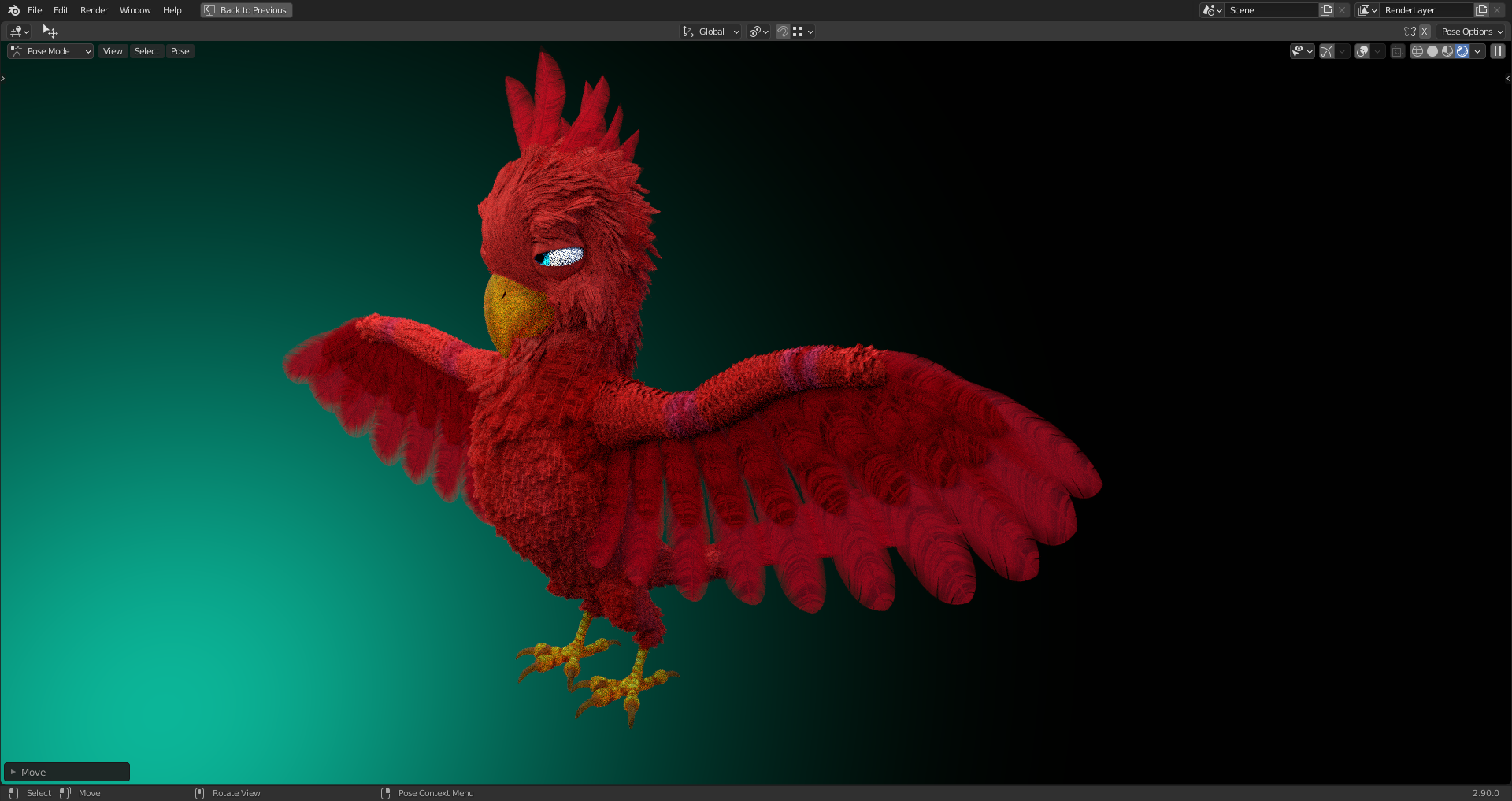Switch to solid viewport shading
This screenshot has width=1512, height=801.
(x=1432, y=50)
